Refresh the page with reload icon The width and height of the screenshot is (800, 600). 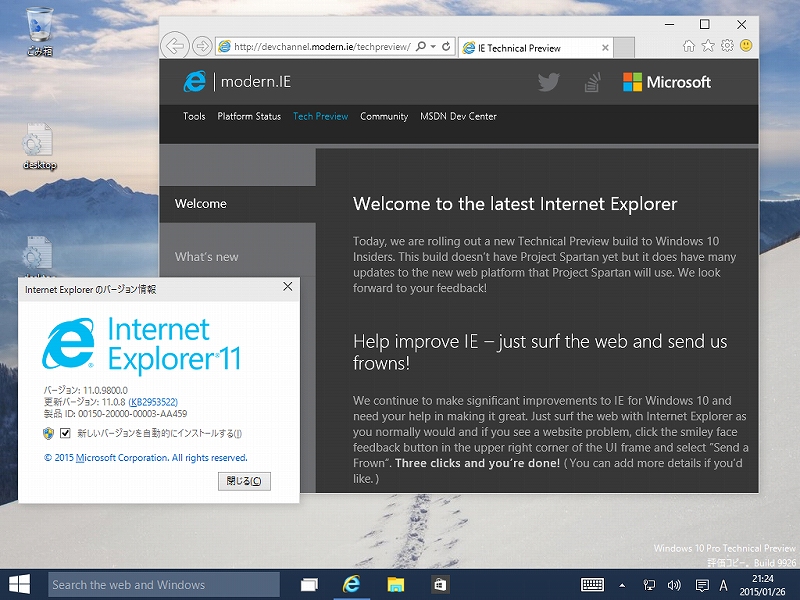pyautogui.click(x=446, y=46)
